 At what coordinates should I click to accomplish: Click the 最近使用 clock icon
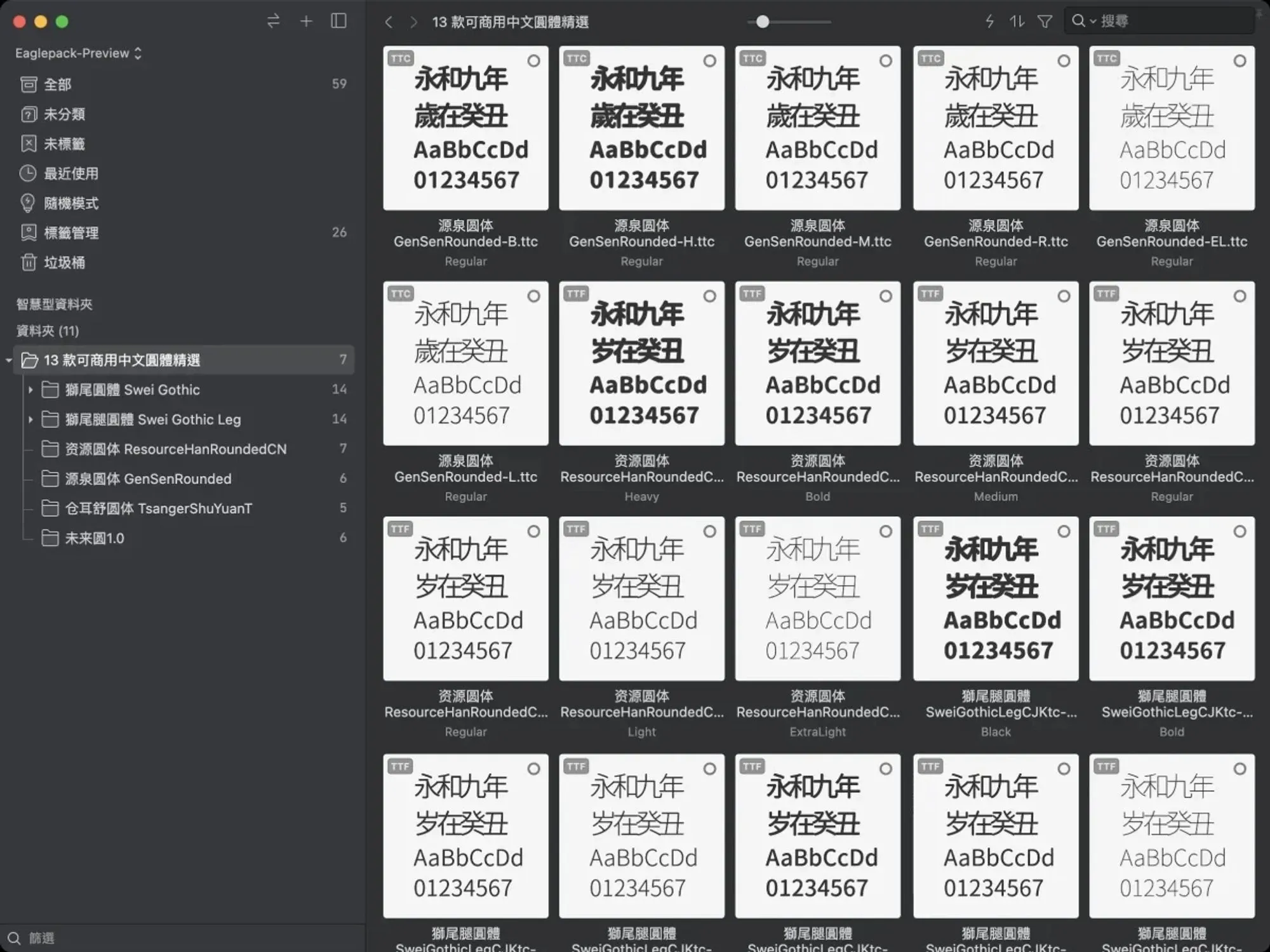(x=29, y=173)
